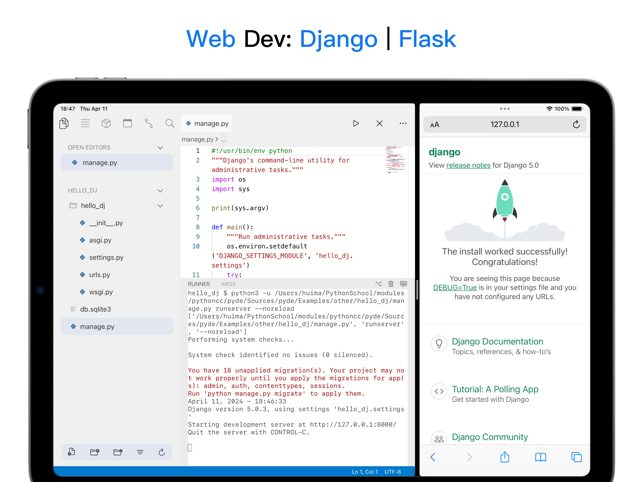Open urls.py in the file tree
The width and height of the screenshot is (643, 482).
tap(117, 274)
